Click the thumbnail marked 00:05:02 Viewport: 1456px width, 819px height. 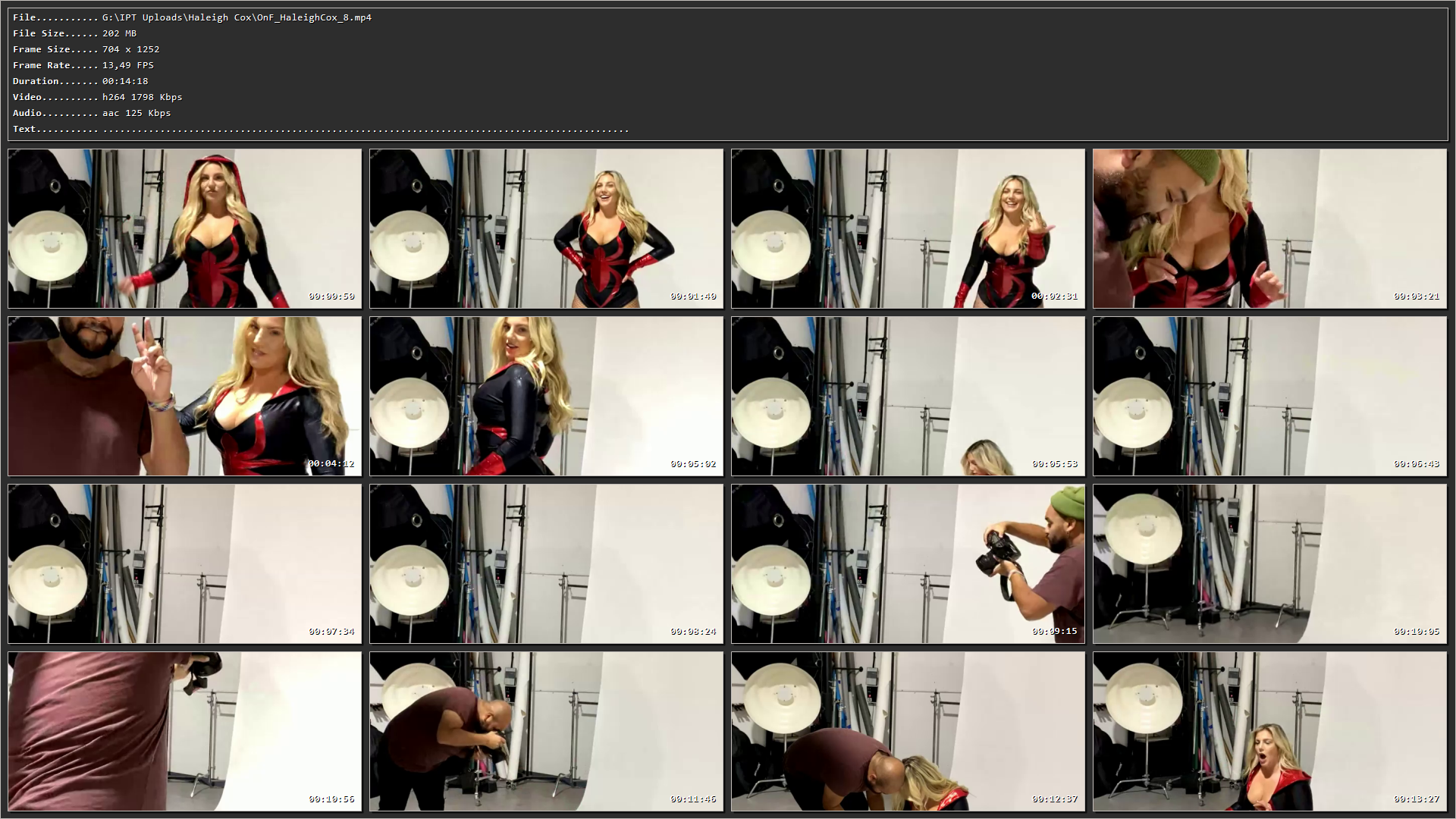coord(546,396)
